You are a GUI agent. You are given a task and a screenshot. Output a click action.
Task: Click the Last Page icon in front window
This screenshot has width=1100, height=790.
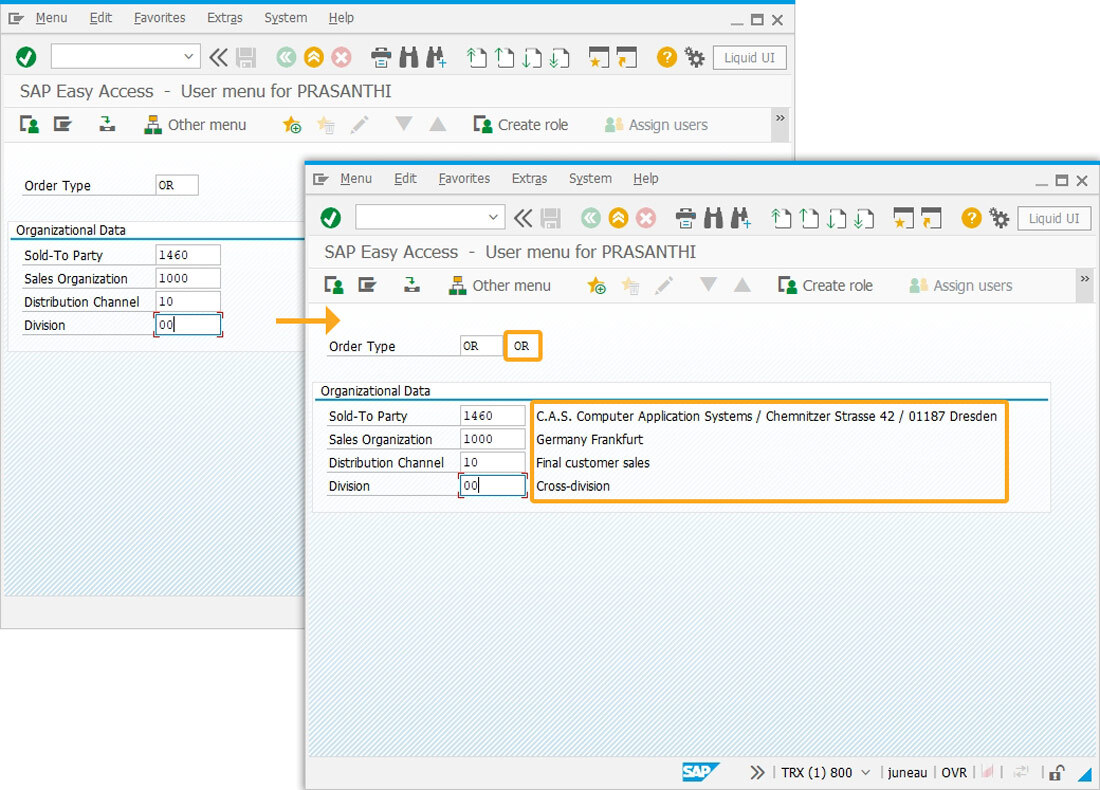864,218
